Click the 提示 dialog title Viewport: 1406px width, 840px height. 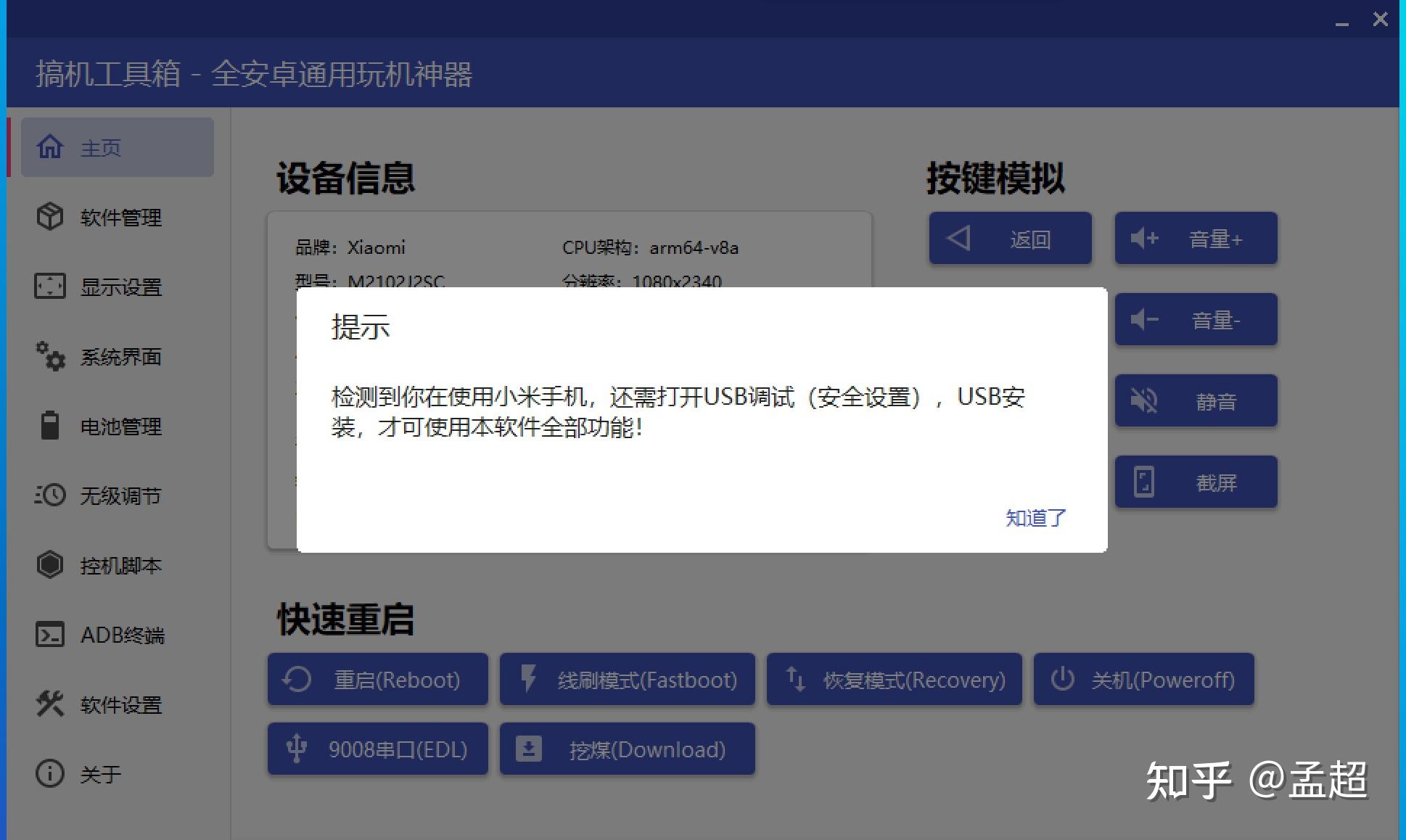tap(361, 326)
